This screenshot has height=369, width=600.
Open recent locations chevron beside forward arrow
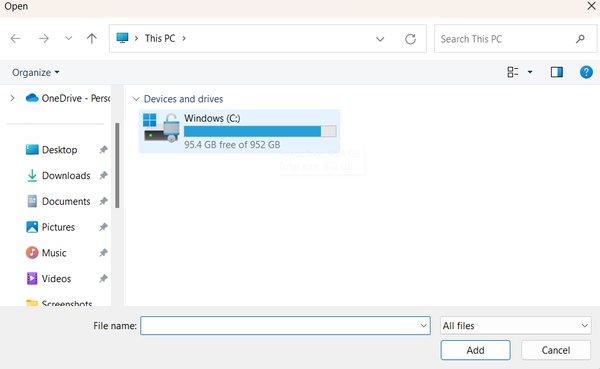click(68, 38)
